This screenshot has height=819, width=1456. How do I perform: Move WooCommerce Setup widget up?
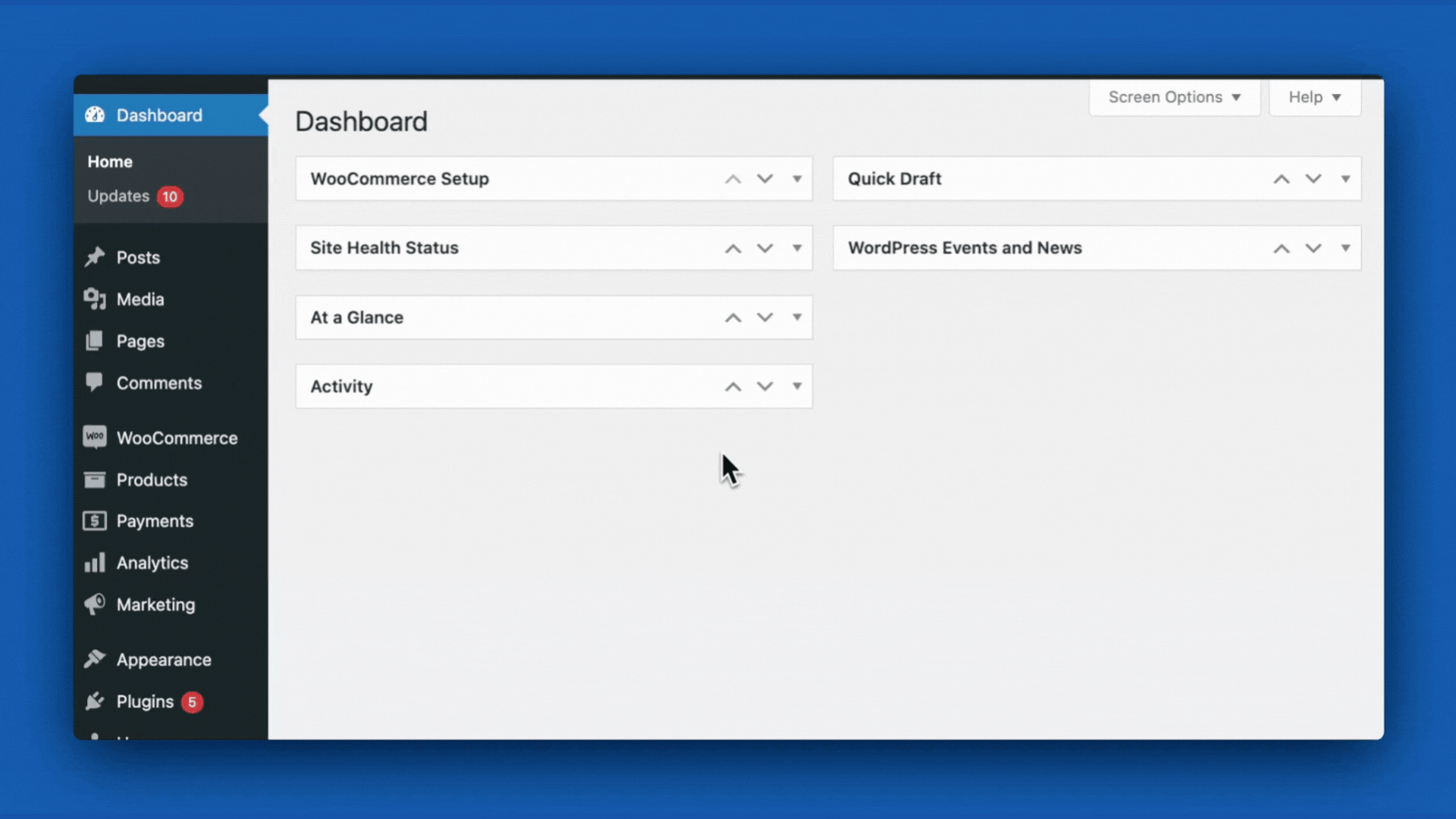click(x=733, y=179)
